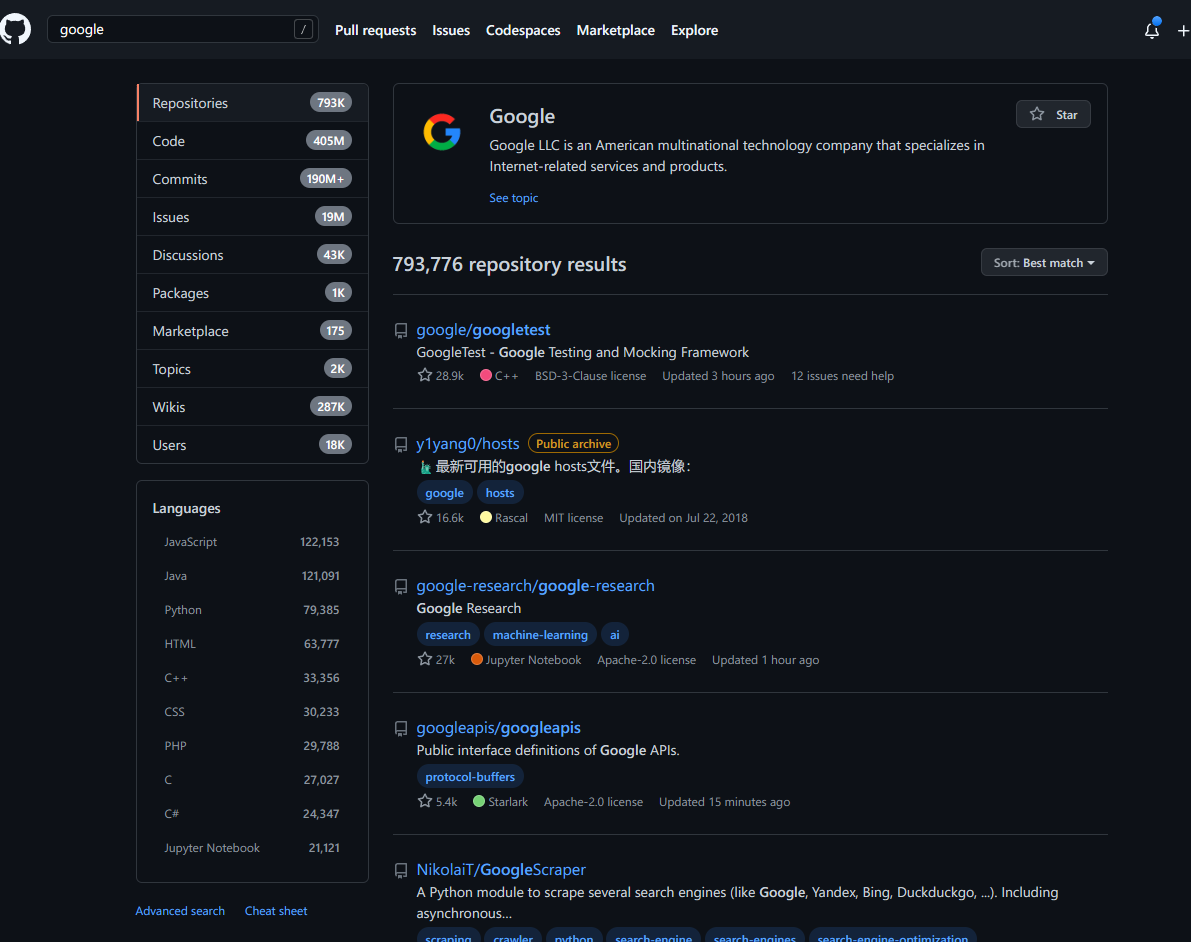Click the machine-learning topic tag
1191x942 pixels.
pos(540,635)
